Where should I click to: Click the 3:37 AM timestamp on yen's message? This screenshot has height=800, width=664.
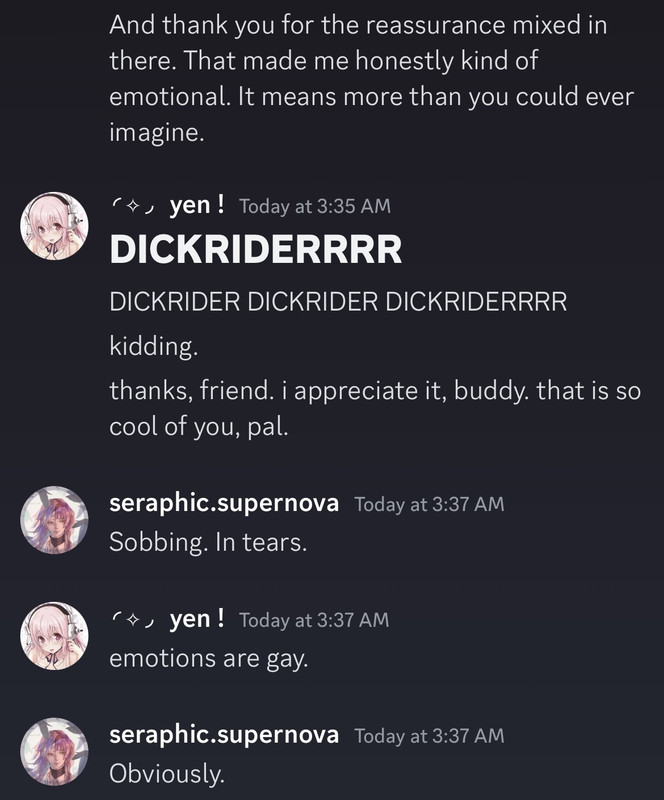pyautogui.click(x=314, y=620)
